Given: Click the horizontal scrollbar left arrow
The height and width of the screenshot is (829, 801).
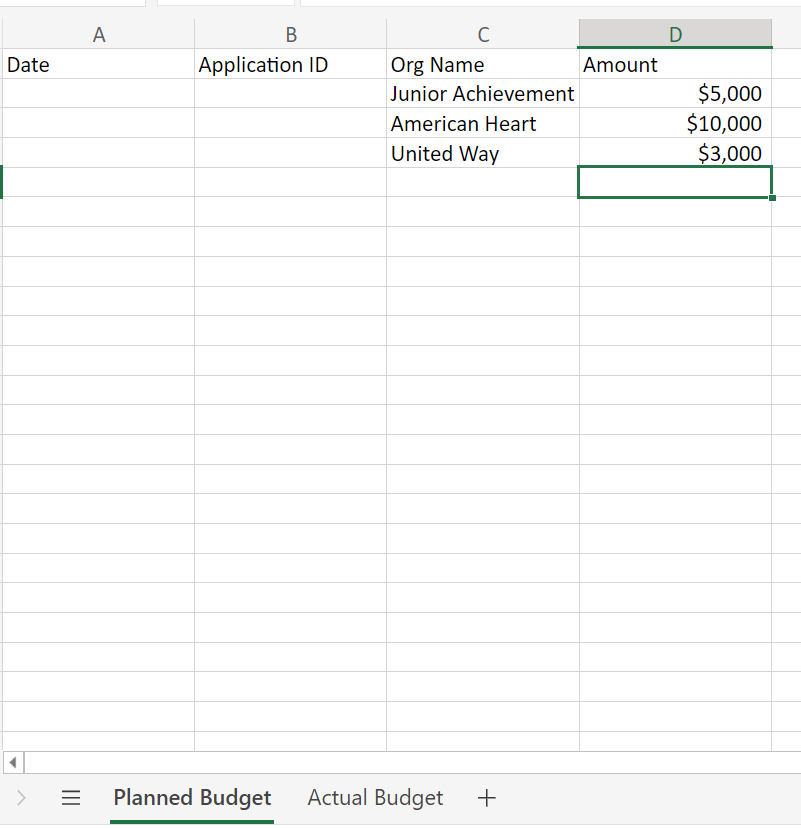Looking at the screenshot, I should pyautogui.click(x=13, y=762).
